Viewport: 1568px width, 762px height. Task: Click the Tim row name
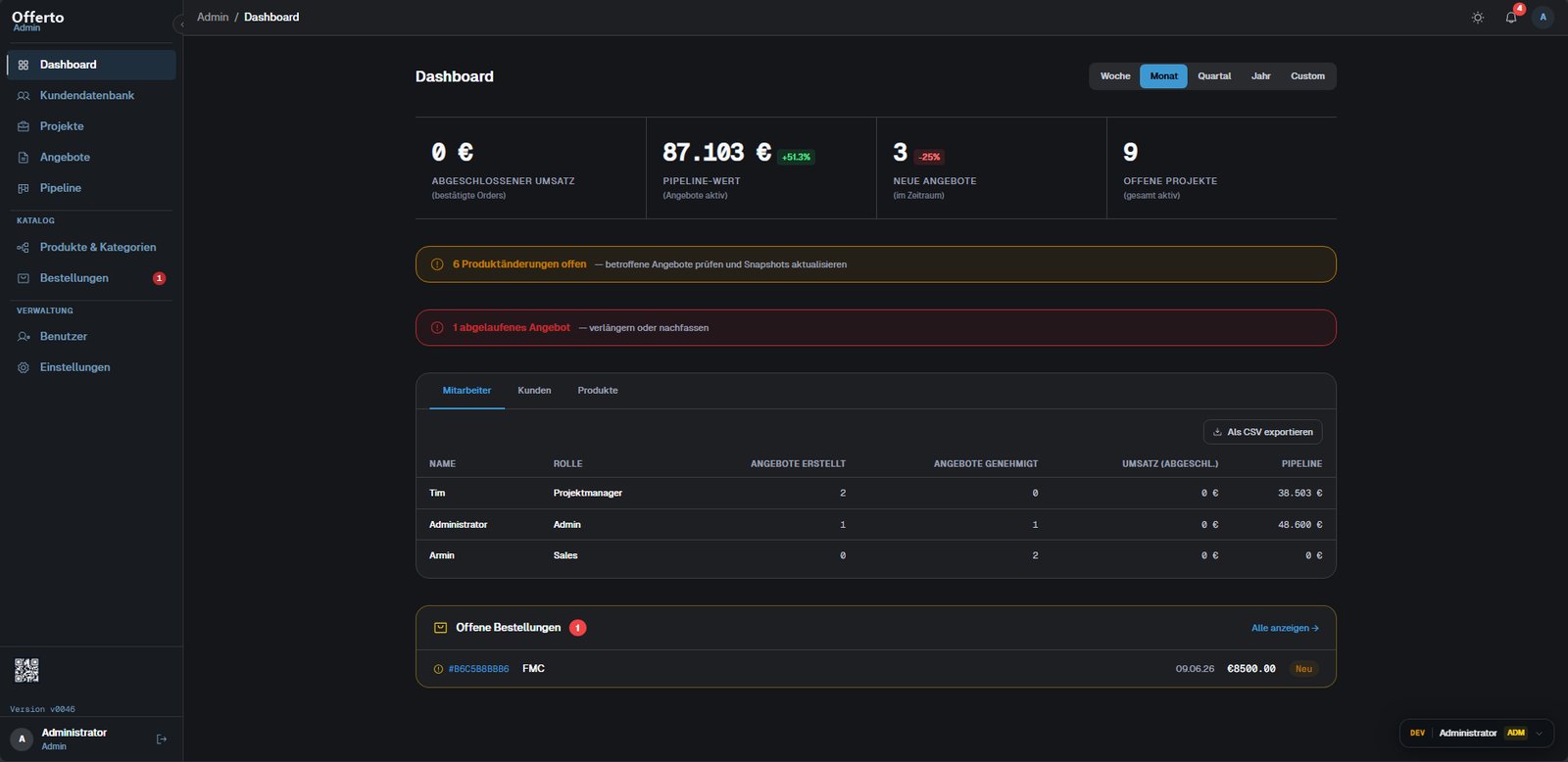click(437, 494)
